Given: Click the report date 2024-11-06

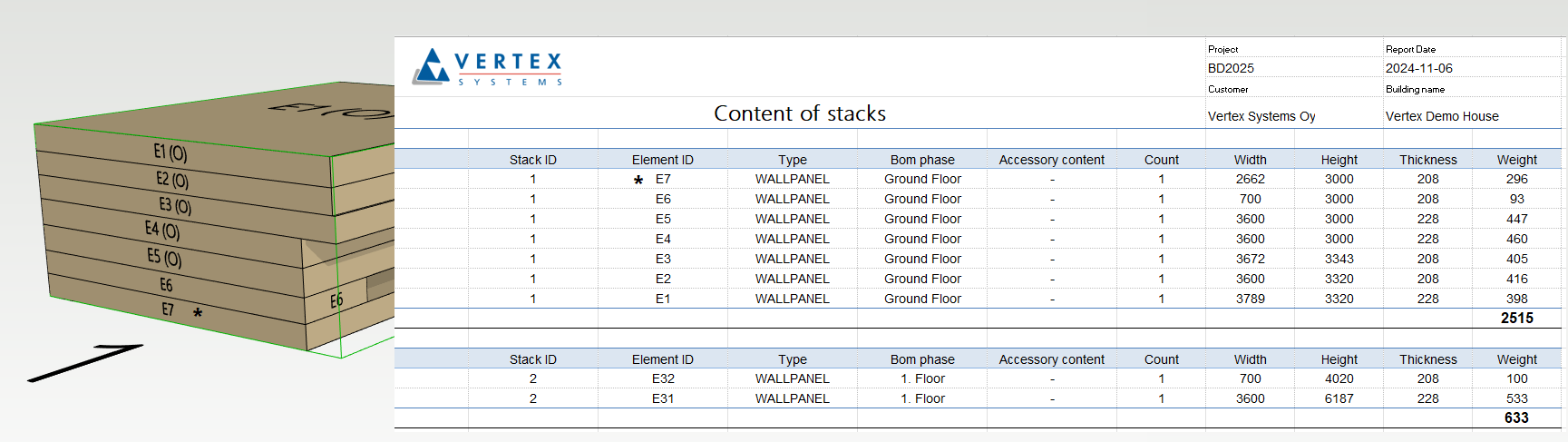Looking at the screenshot, I should 1418,68.
